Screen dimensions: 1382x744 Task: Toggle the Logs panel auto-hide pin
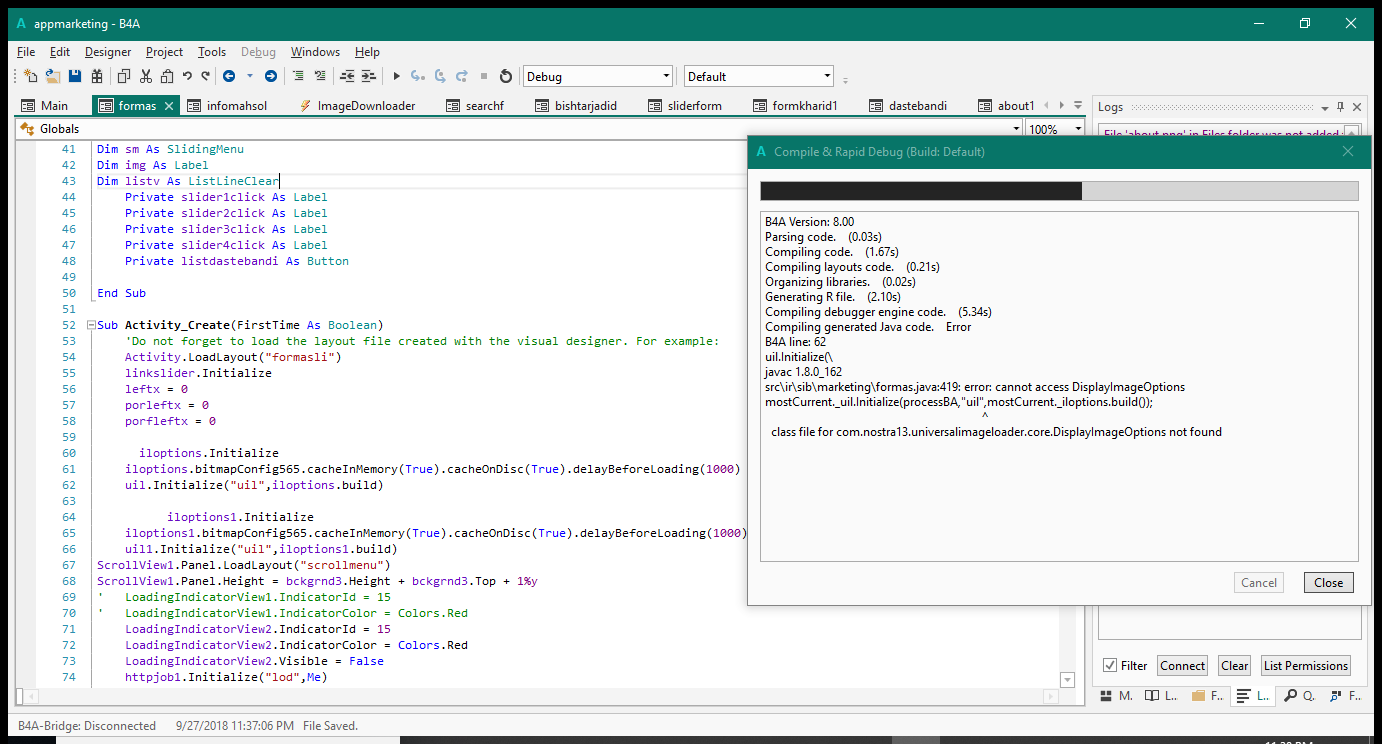point(1340,107)
